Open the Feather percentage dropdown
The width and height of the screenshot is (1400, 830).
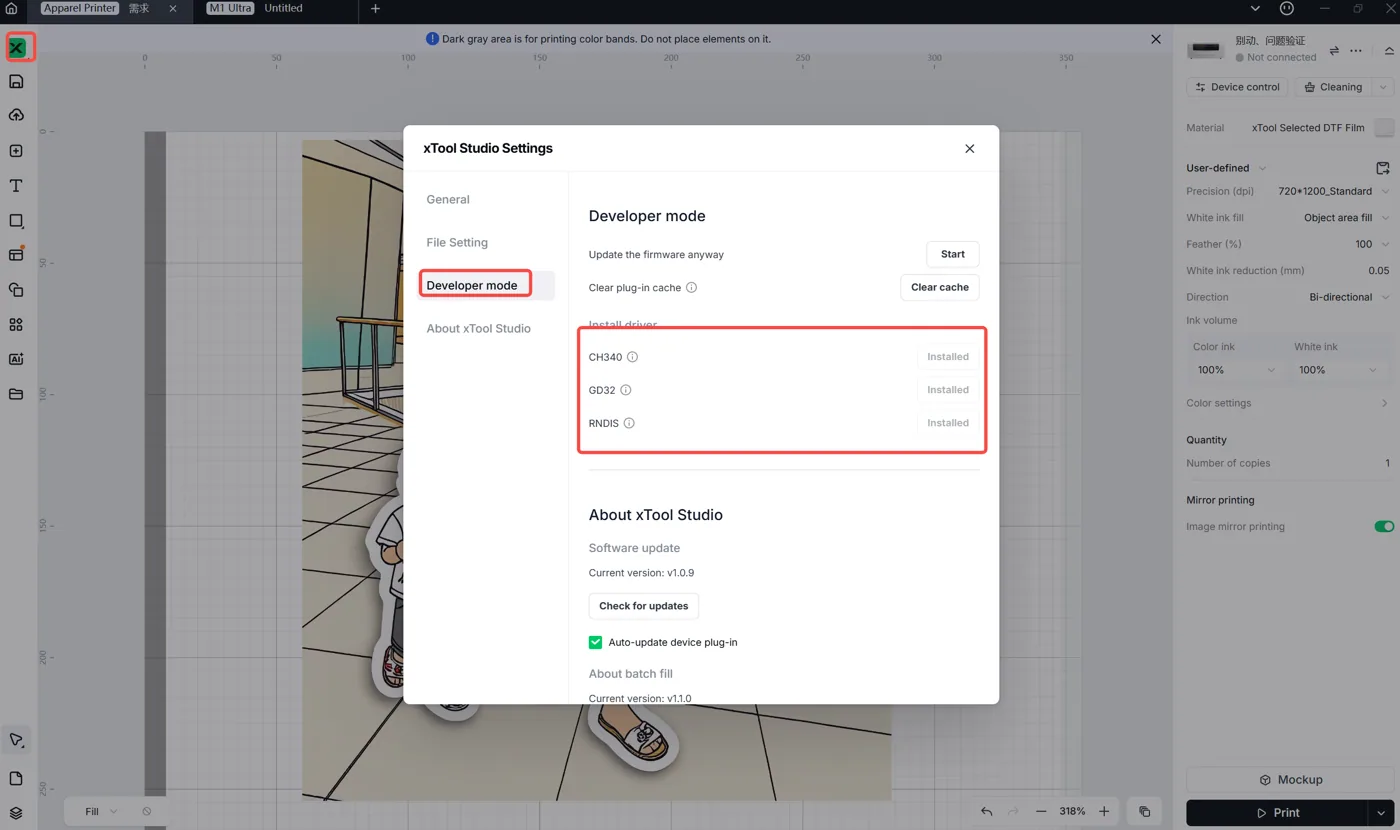point(1385,244)
